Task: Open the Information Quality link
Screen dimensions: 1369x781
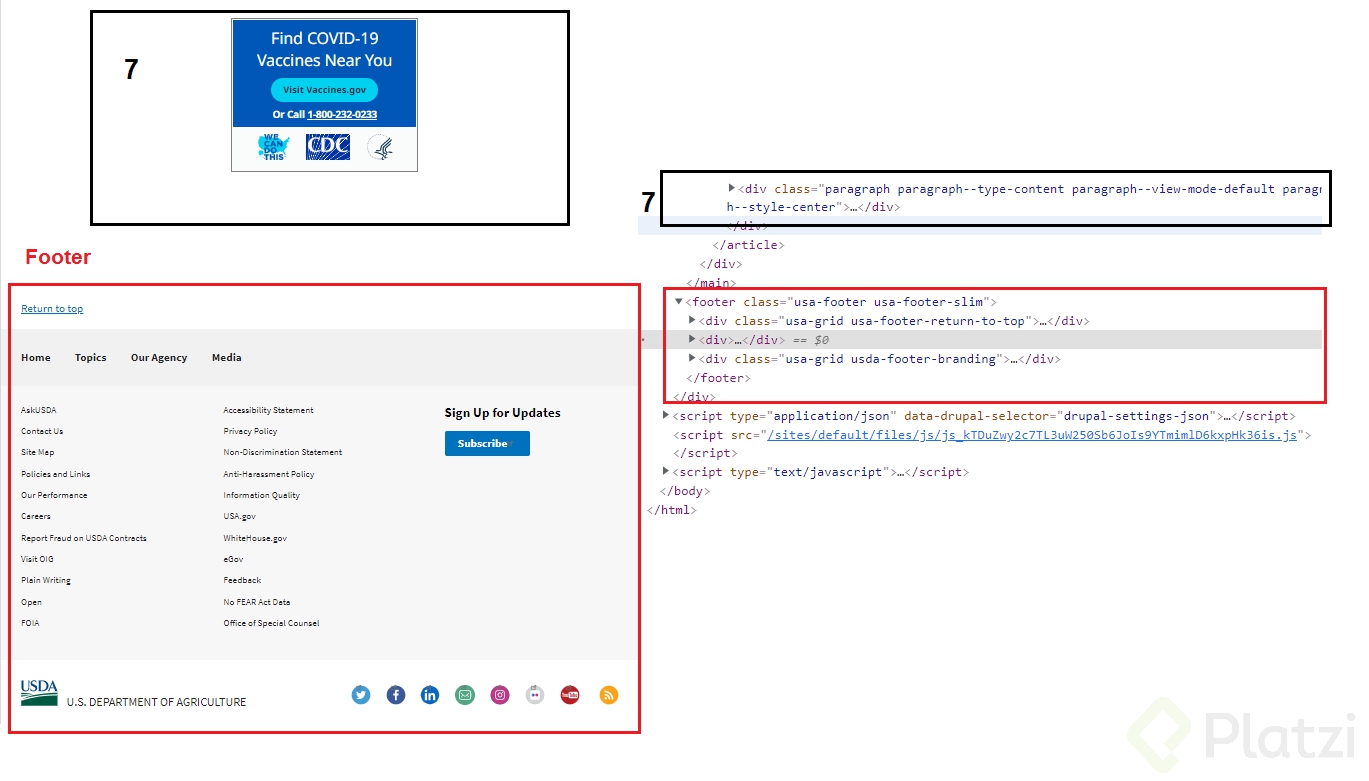Action: coord(262,495)
